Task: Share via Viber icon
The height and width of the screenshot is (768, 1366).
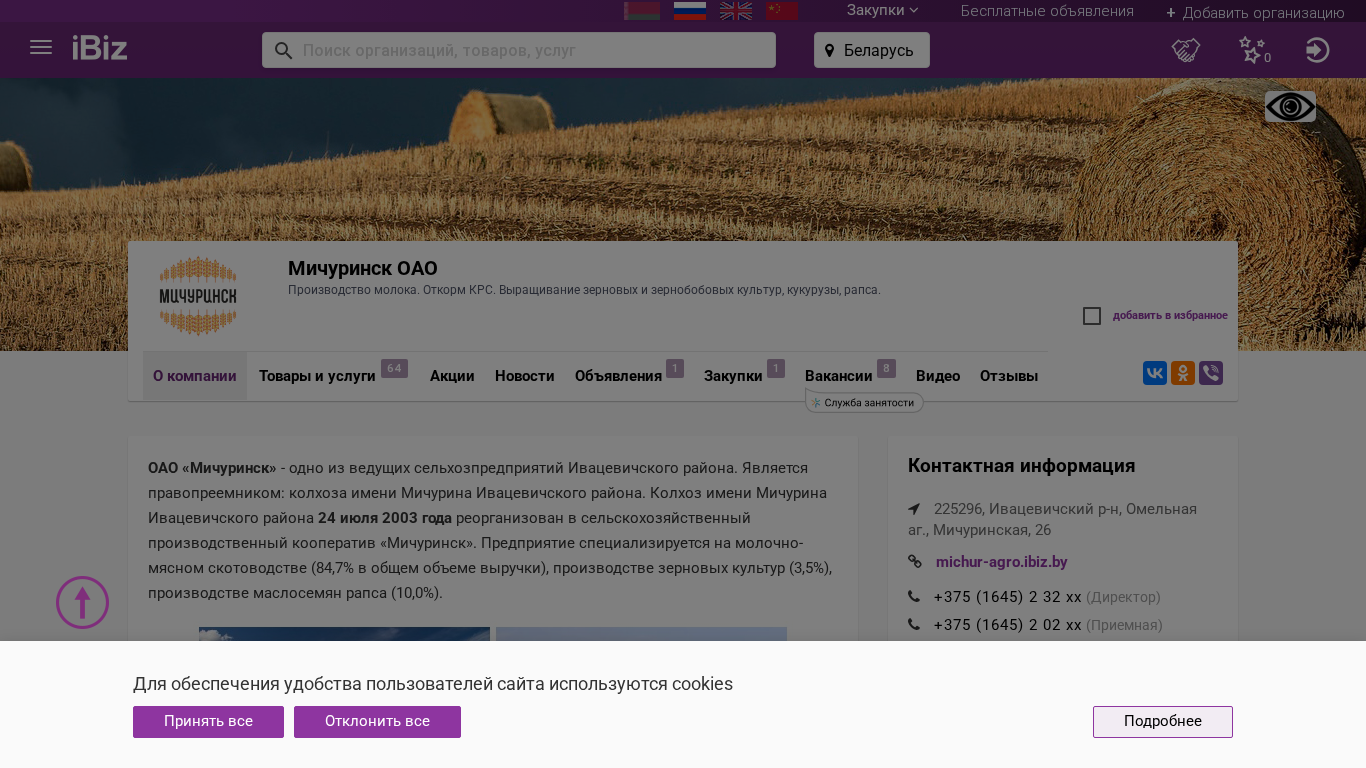Action: click(x=1211, y=374)
